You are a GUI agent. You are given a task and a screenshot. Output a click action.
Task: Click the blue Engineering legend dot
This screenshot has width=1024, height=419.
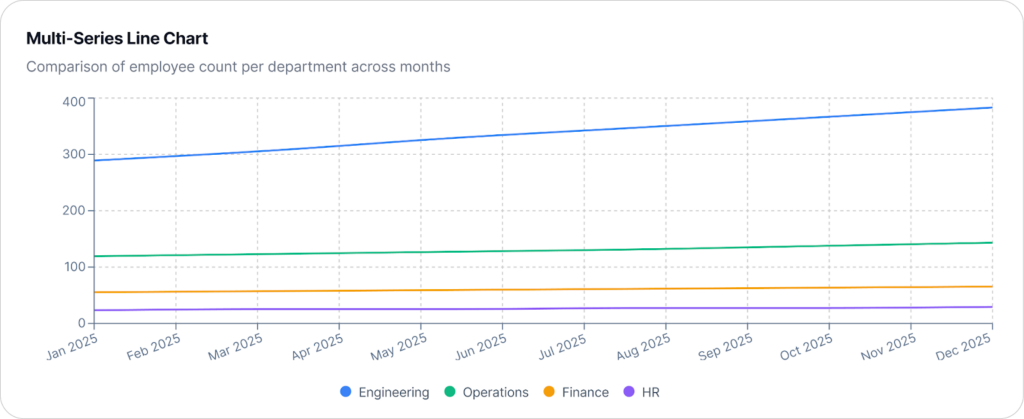click(x=347, y=392)
